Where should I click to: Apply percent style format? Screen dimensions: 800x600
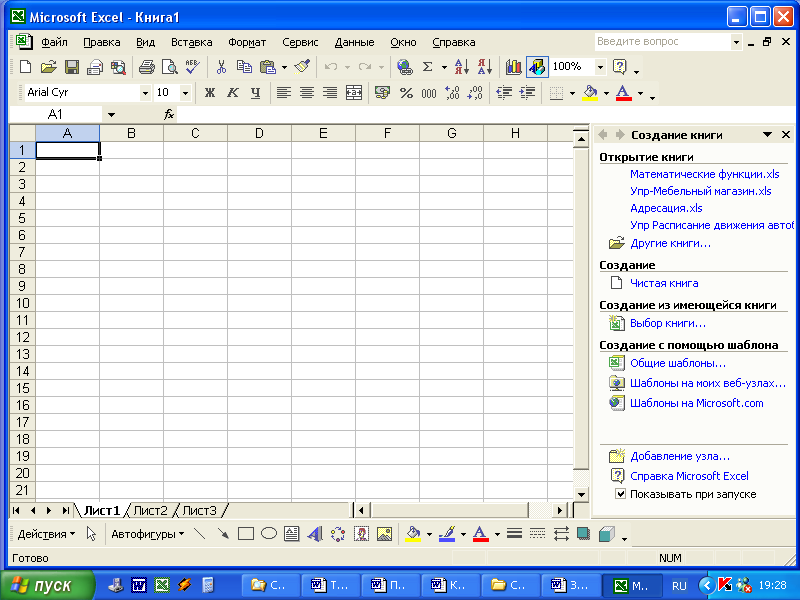coord(406,92)
